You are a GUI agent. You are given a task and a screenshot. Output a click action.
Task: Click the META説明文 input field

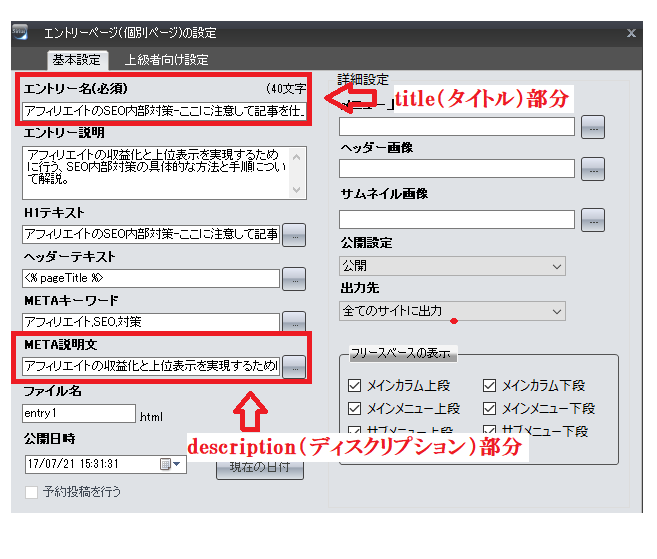point(151,366)
